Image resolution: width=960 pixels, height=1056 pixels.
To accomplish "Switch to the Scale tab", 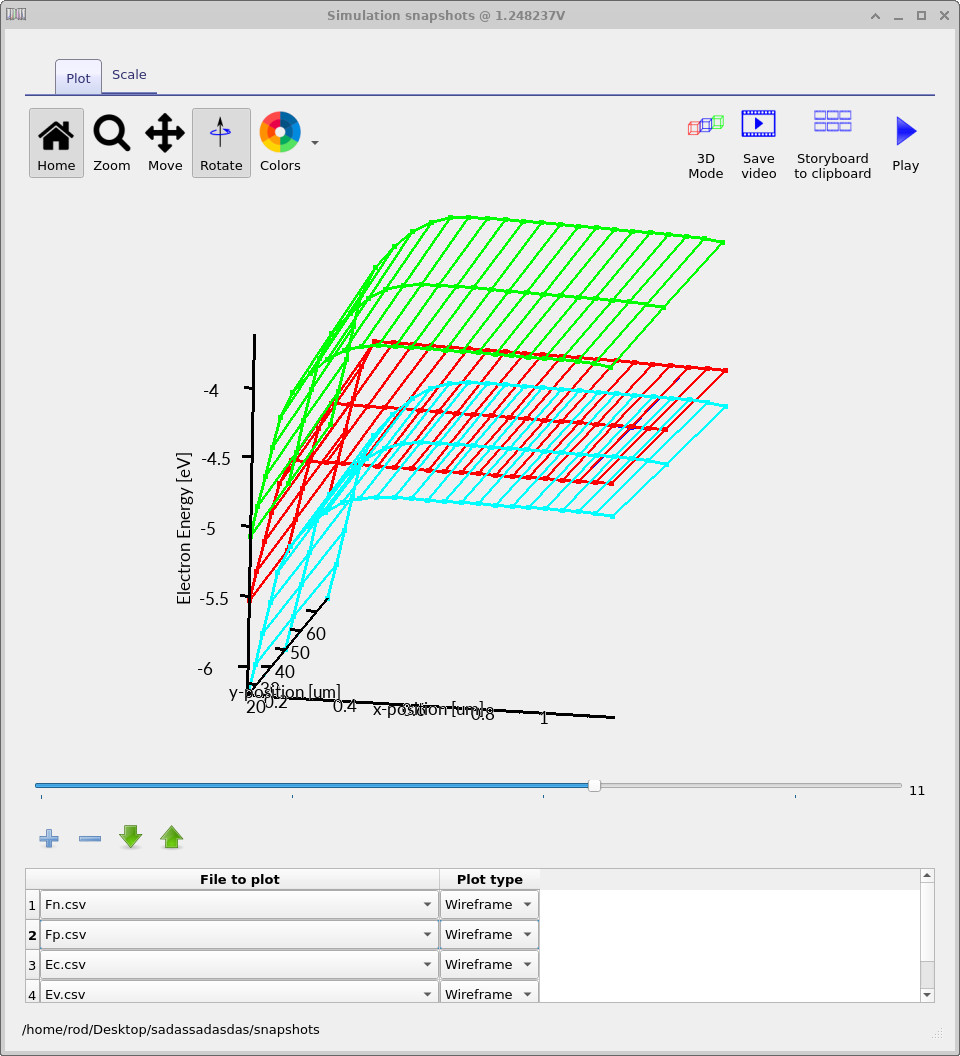I will coord(129,75).
